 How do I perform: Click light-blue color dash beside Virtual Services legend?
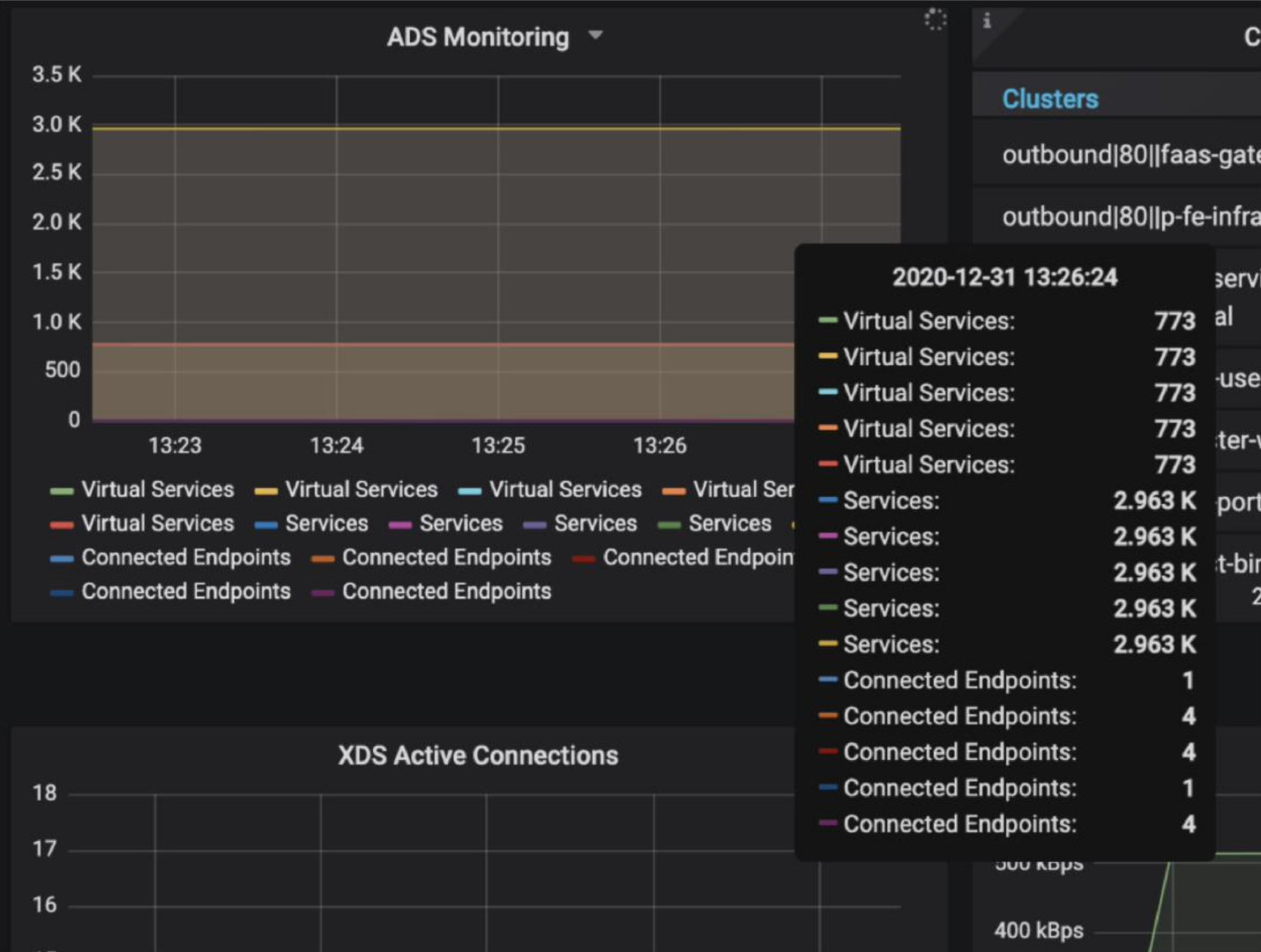click(x=470, y=491)
